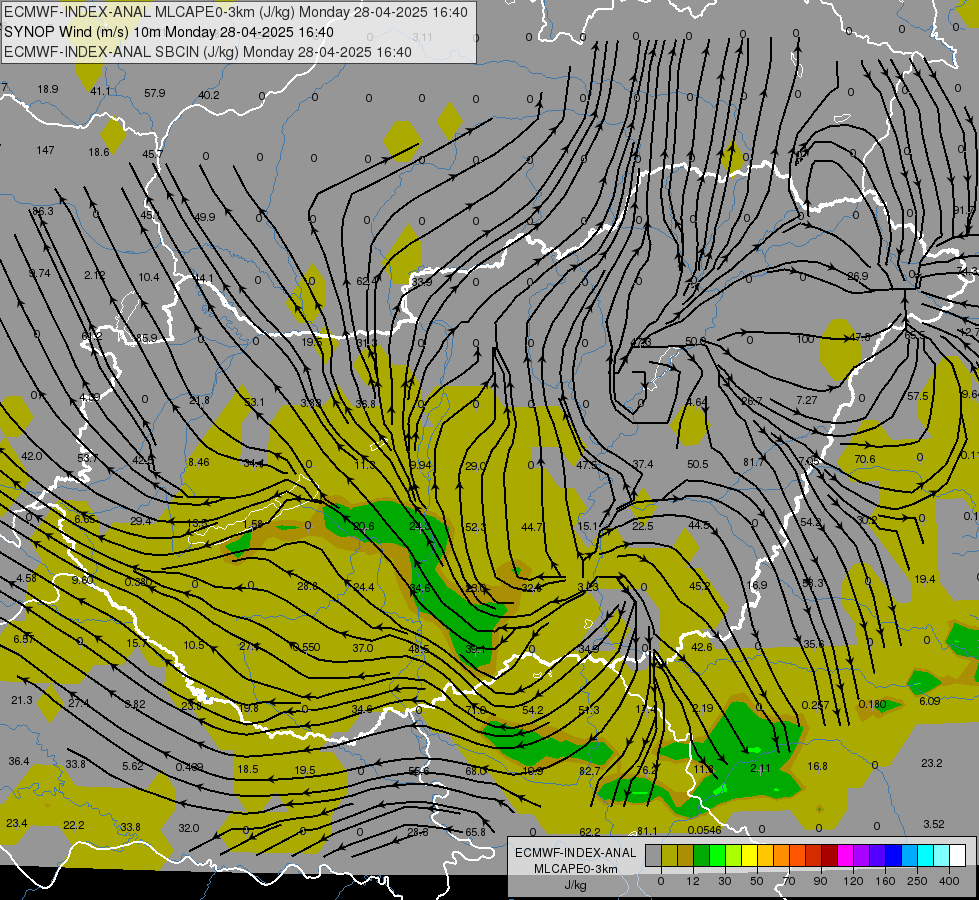The width and height of the screenshot is (979, 900).
Task: Click the magenta legend swatch
Action: point(845,855)
